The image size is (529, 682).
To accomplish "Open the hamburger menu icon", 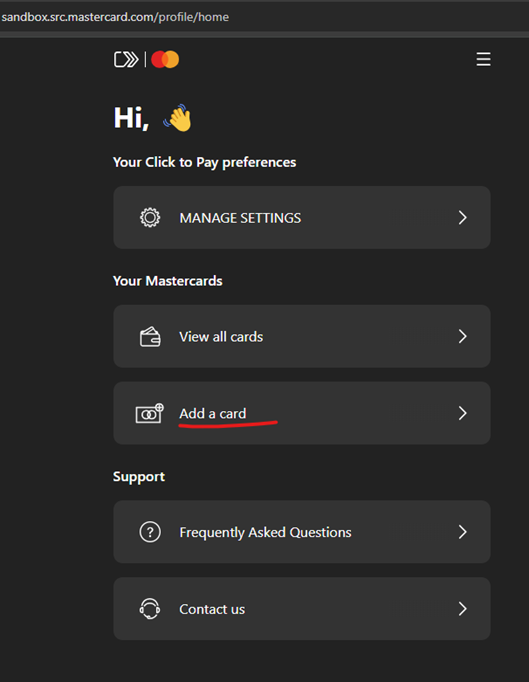I will point(483,59).
